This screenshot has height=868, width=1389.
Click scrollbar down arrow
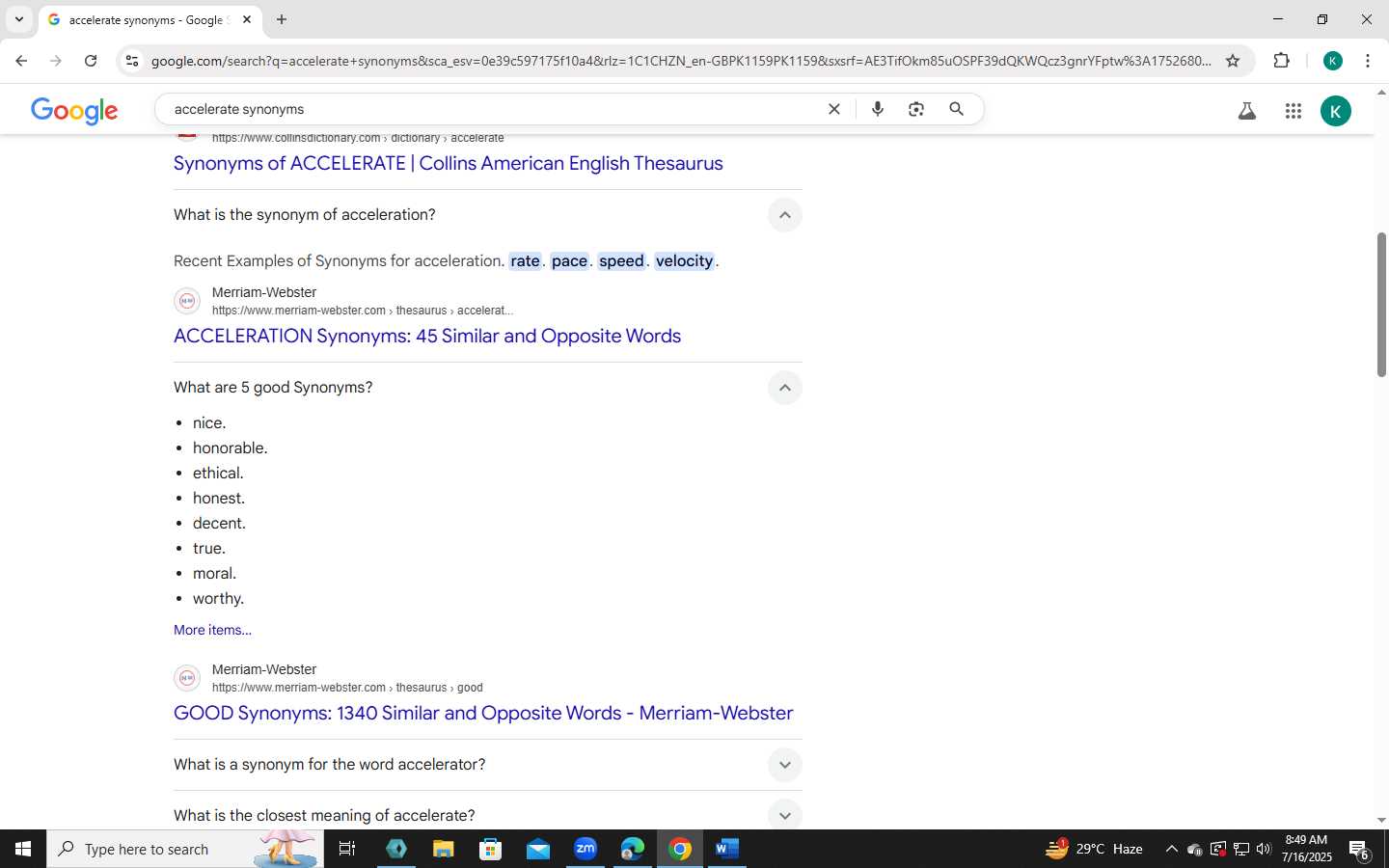pyautogui.click(x=1381, y=821)
